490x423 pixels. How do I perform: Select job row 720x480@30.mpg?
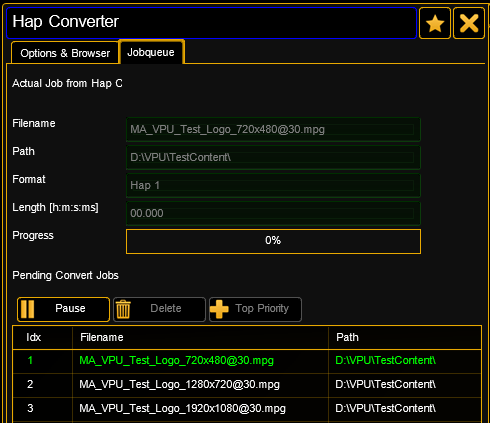[247, 361]
